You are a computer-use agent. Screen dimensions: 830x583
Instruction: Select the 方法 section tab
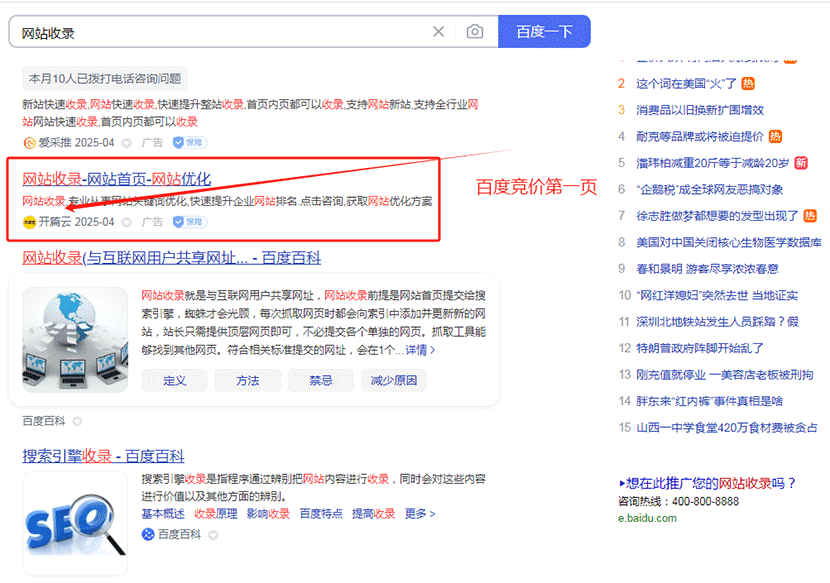point(247,381)
